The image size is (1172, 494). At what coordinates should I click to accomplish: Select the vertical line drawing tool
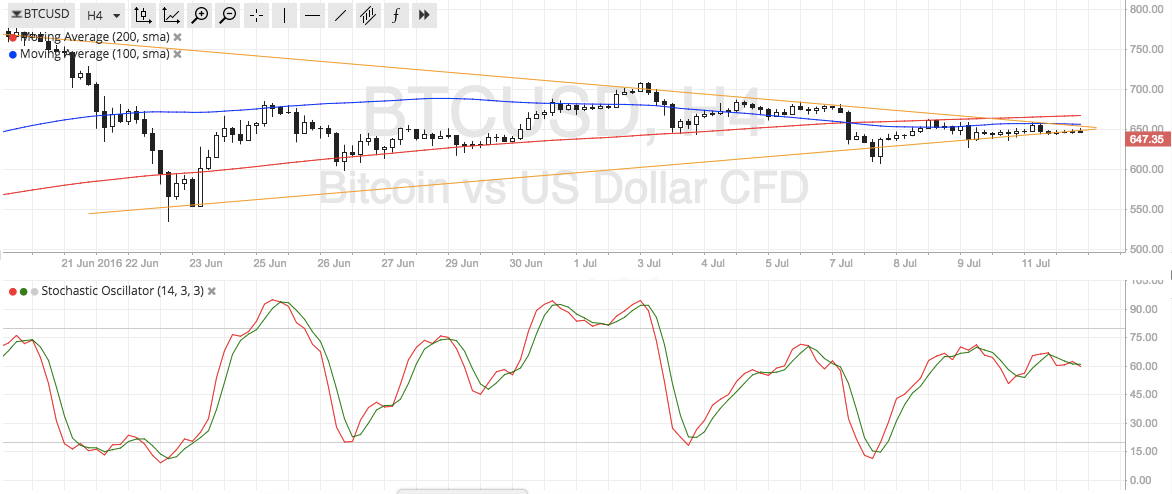coord(285,14)
